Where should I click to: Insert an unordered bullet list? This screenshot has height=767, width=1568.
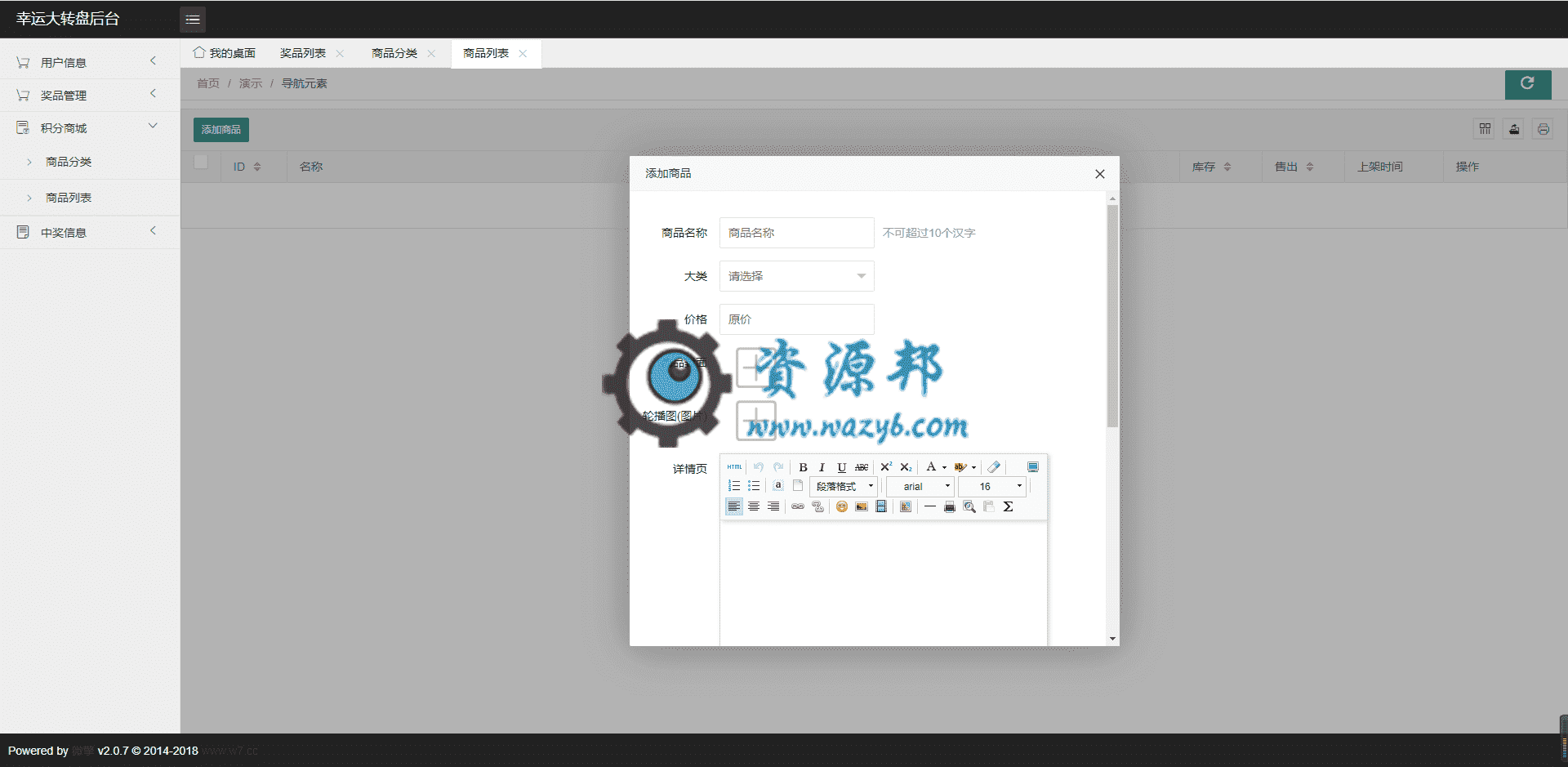coord(754,486)
